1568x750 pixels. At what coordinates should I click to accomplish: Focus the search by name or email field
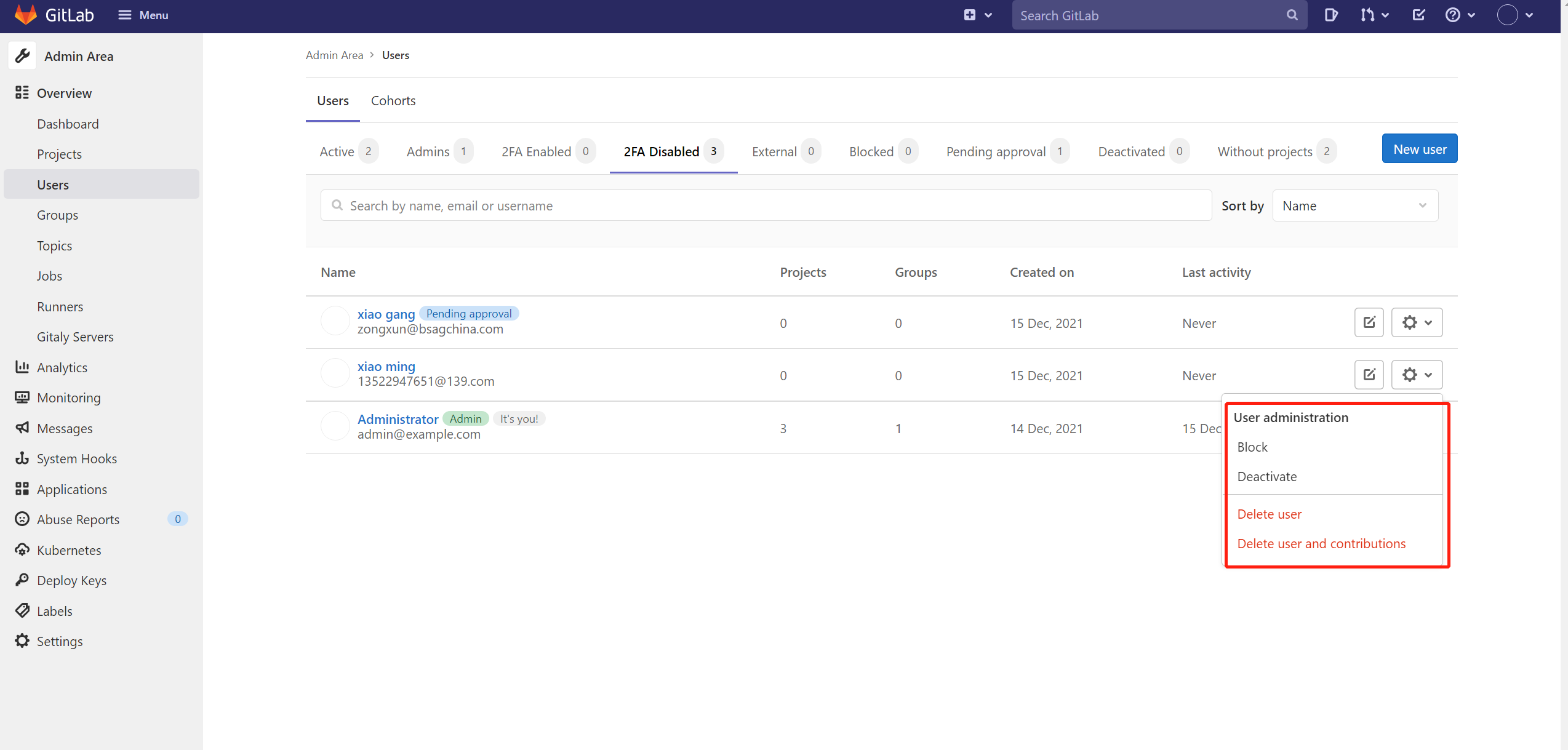coord(766,205)
